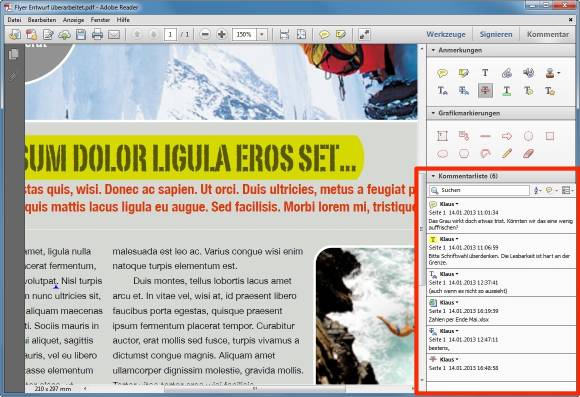Collapse the Anmerkungen section
Image resolution: width=580 pixels, height=397 pixels.
pos(433,50)
